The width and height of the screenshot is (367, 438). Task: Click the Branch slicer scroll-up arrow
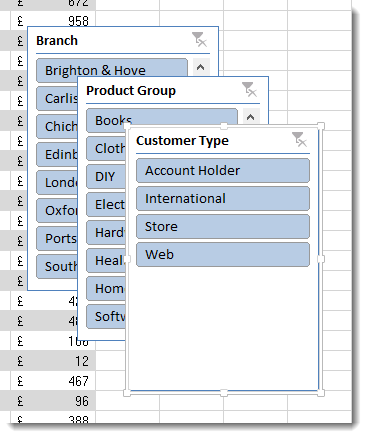200,68
